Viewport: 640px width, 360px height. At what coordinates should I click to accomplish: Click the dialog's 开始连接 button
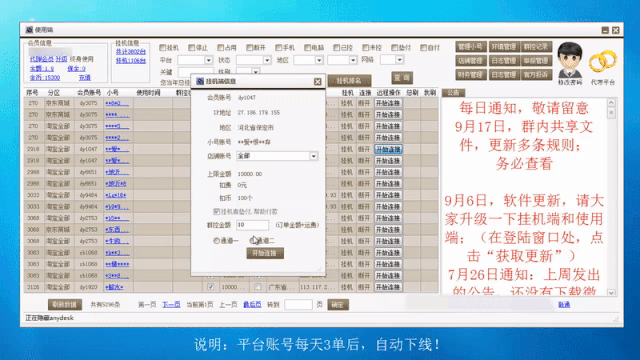click(x=265, y=253)
